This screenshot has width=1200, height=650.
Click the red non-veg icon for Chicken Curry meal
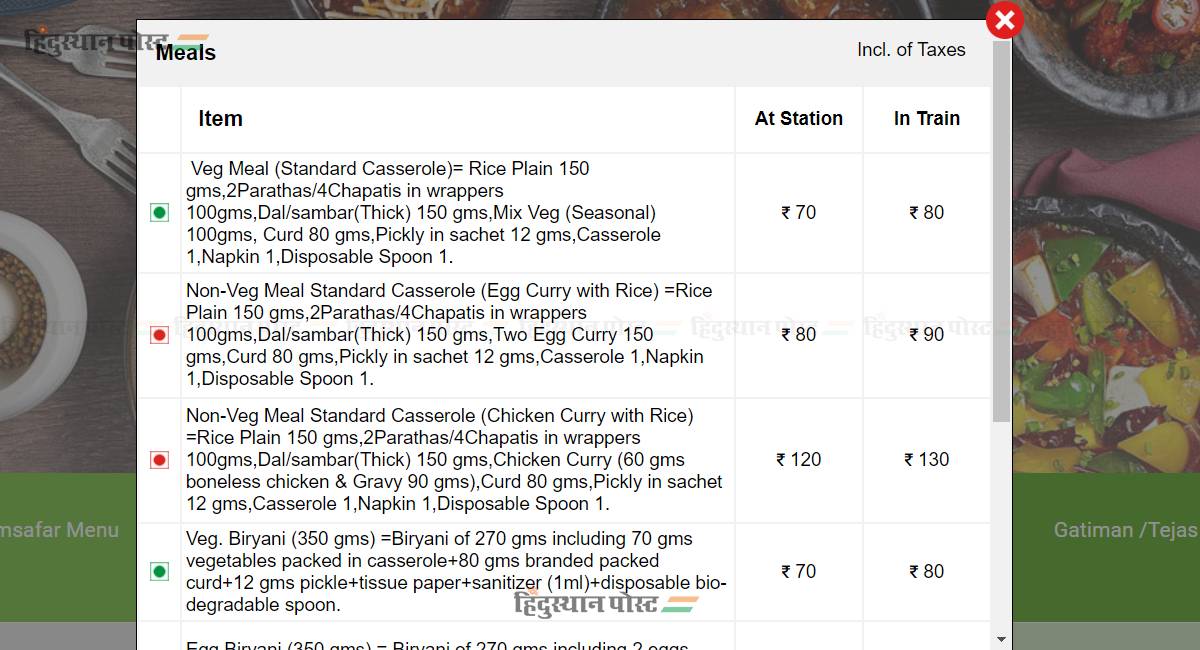159,460
